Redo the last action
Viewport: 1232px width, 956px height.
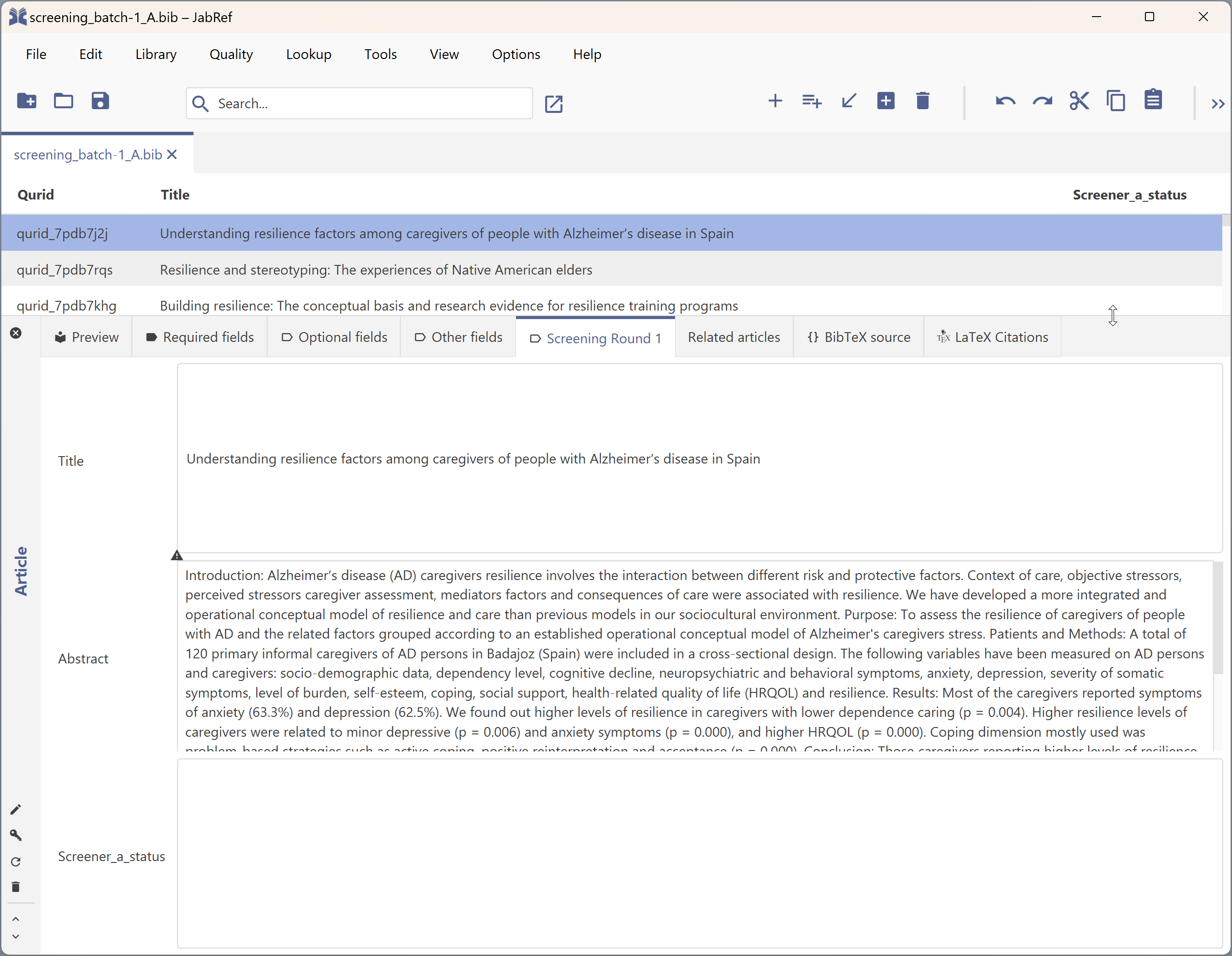tap(1043, 101)
